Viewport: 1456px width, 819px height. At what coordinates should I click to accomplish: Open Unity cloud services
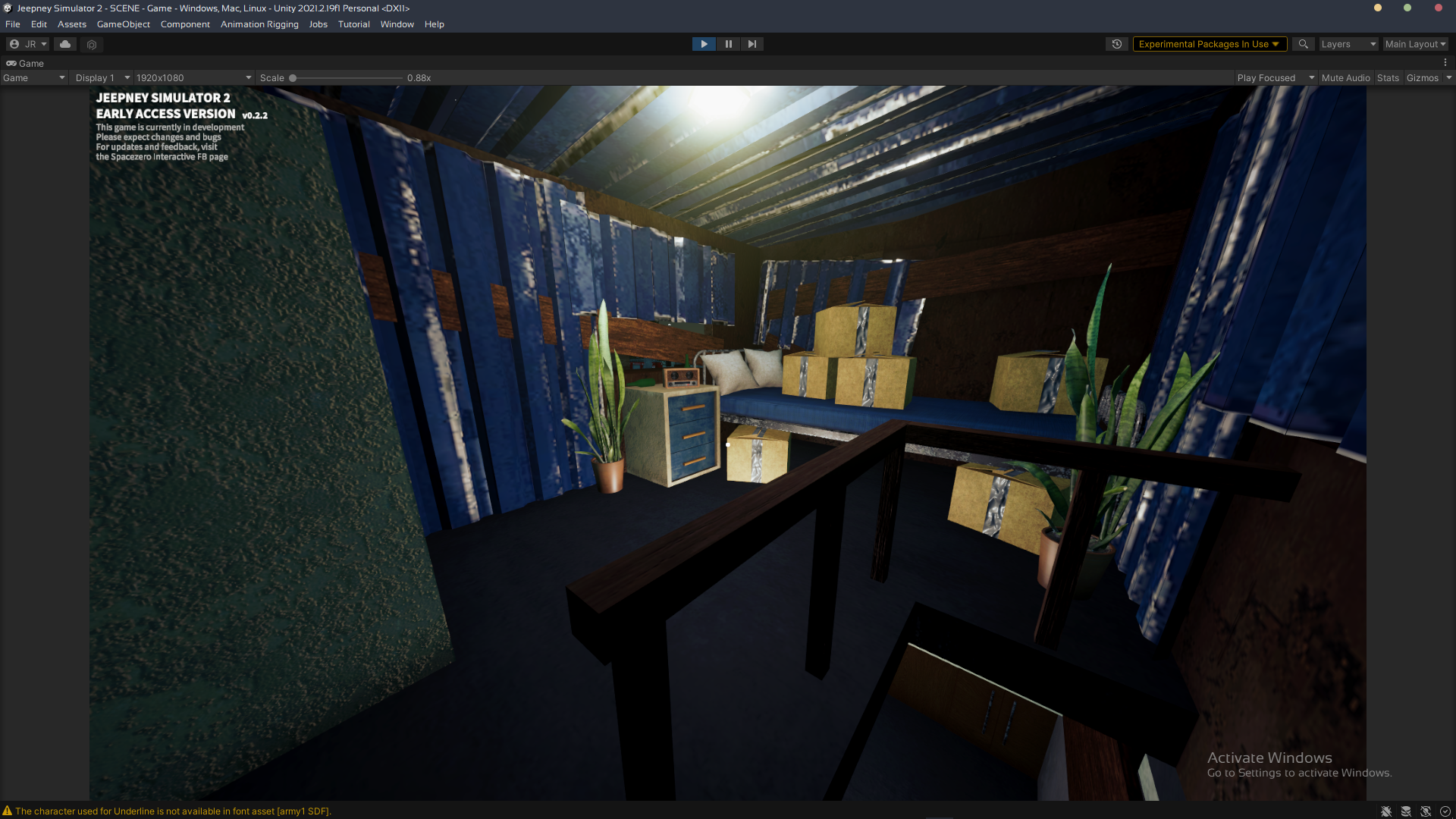pos(65,44)
